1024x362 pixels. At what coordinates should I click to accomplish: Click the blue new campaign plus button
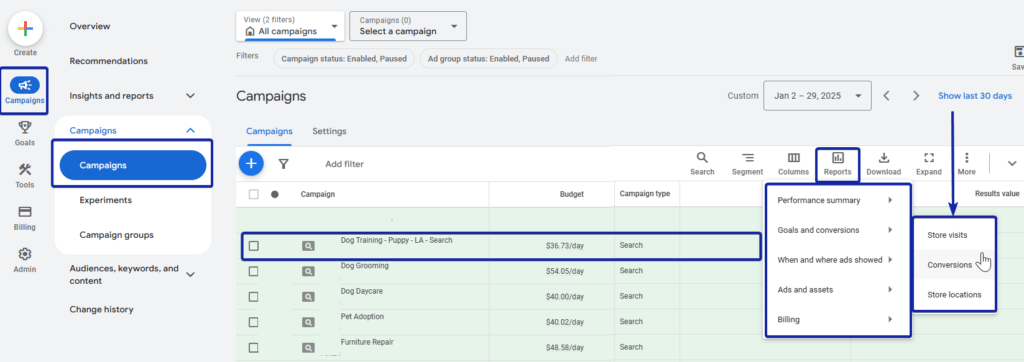pyautogui.click(x=251, y=163)
